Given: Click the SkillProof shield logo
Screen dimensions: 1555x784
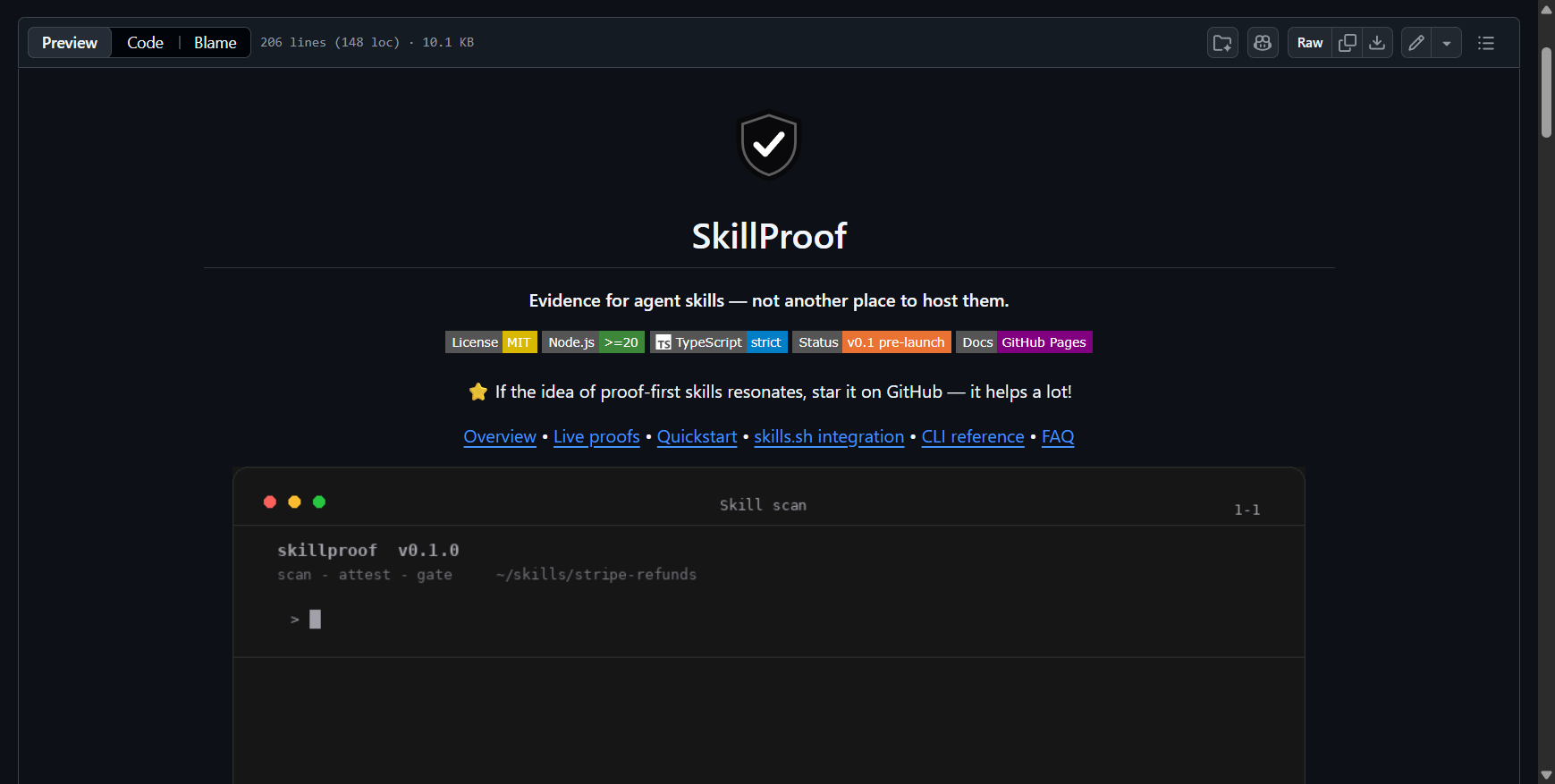Looking at the screenshot, I should pyautogui.click(x=769, y=144).
